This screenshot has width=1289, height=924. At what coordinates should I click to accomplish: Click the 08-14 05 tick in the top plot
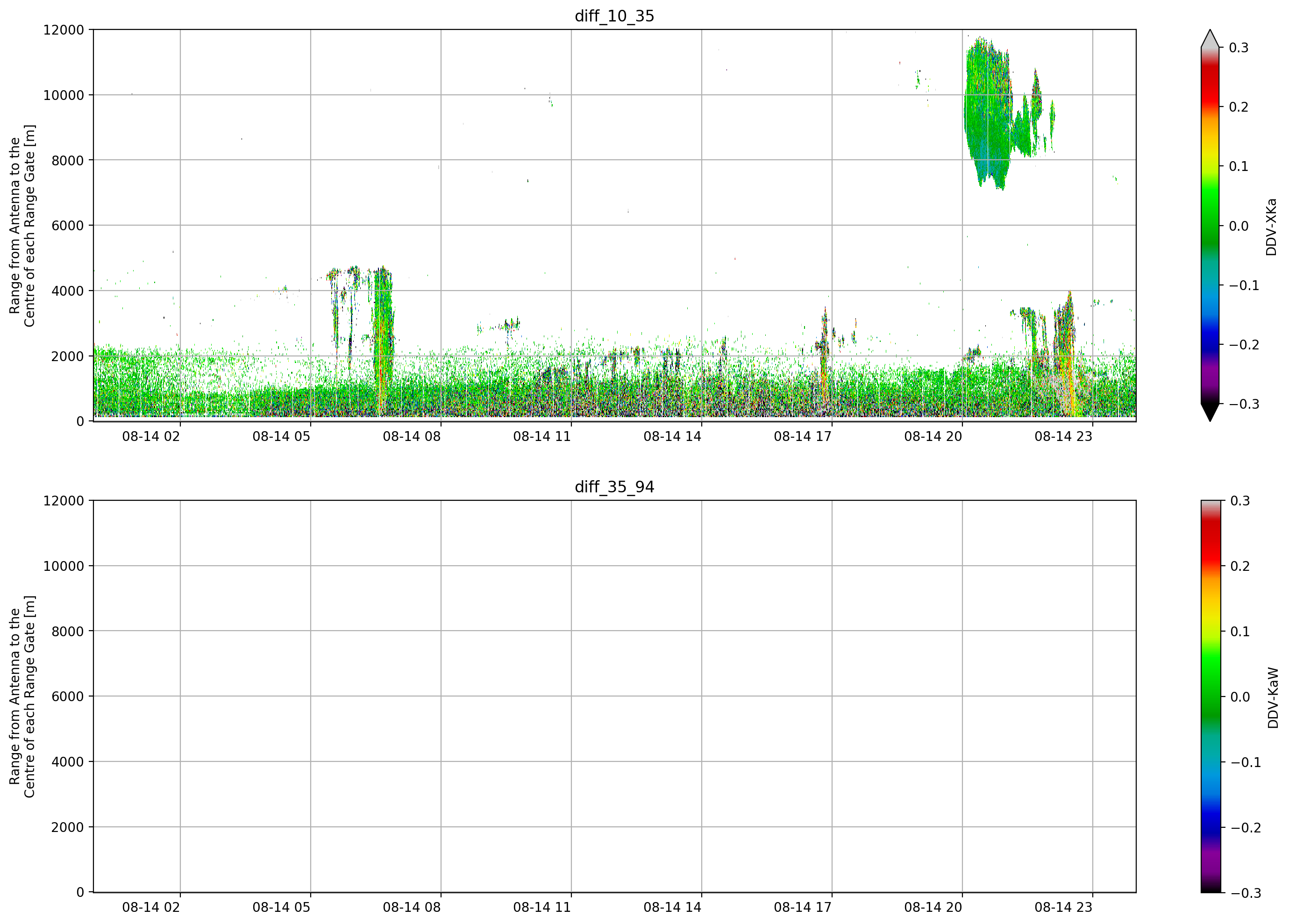(281, 436)
